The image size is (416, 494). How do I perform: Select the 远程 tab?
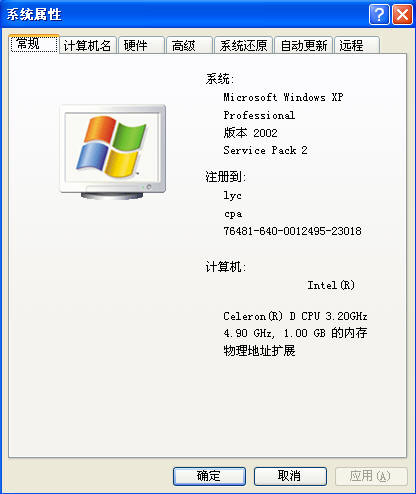click(357, 45)
